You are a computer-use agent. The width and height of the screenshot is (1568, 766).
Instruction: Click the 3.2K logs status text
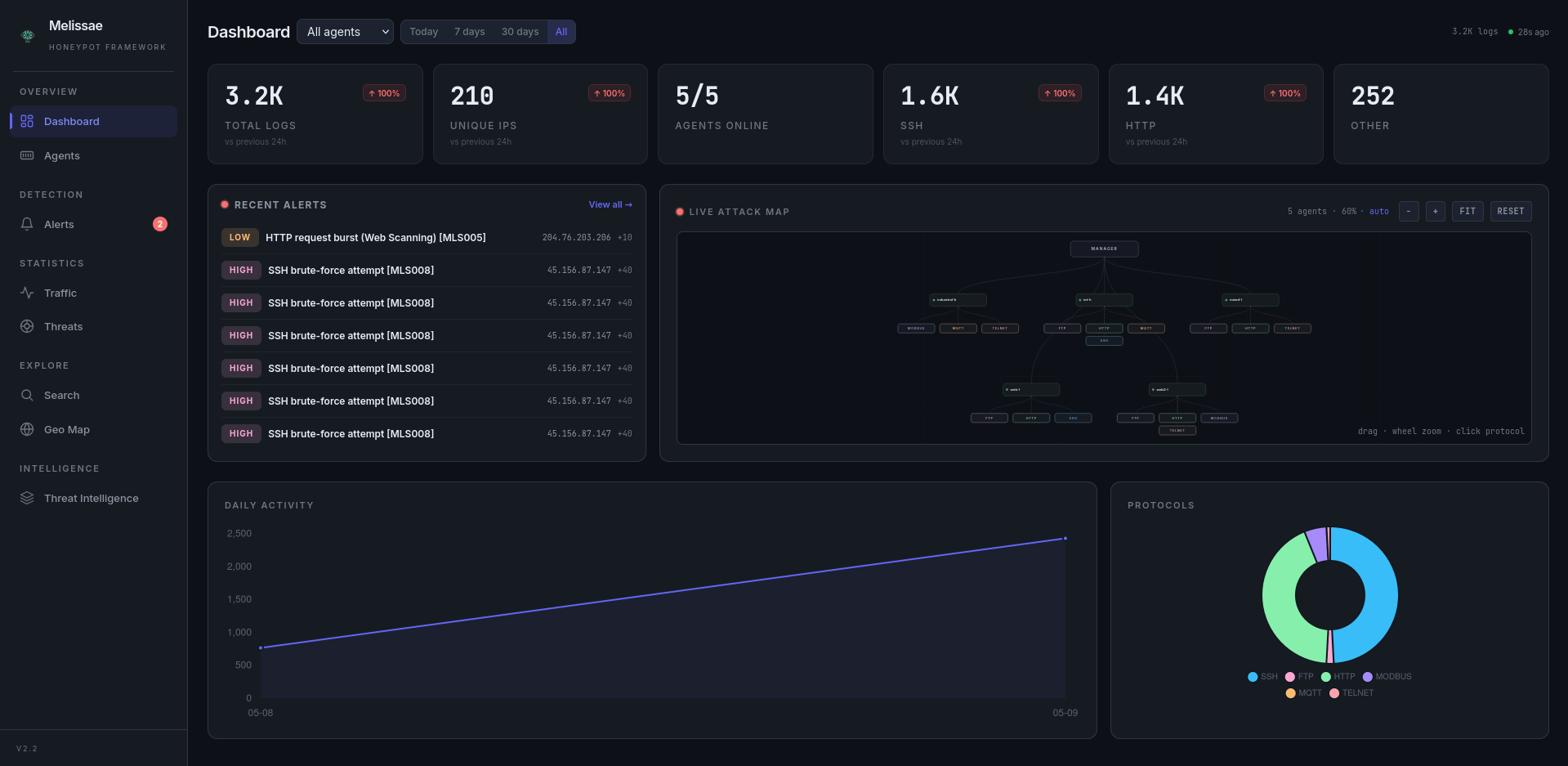pos(1475,32)
